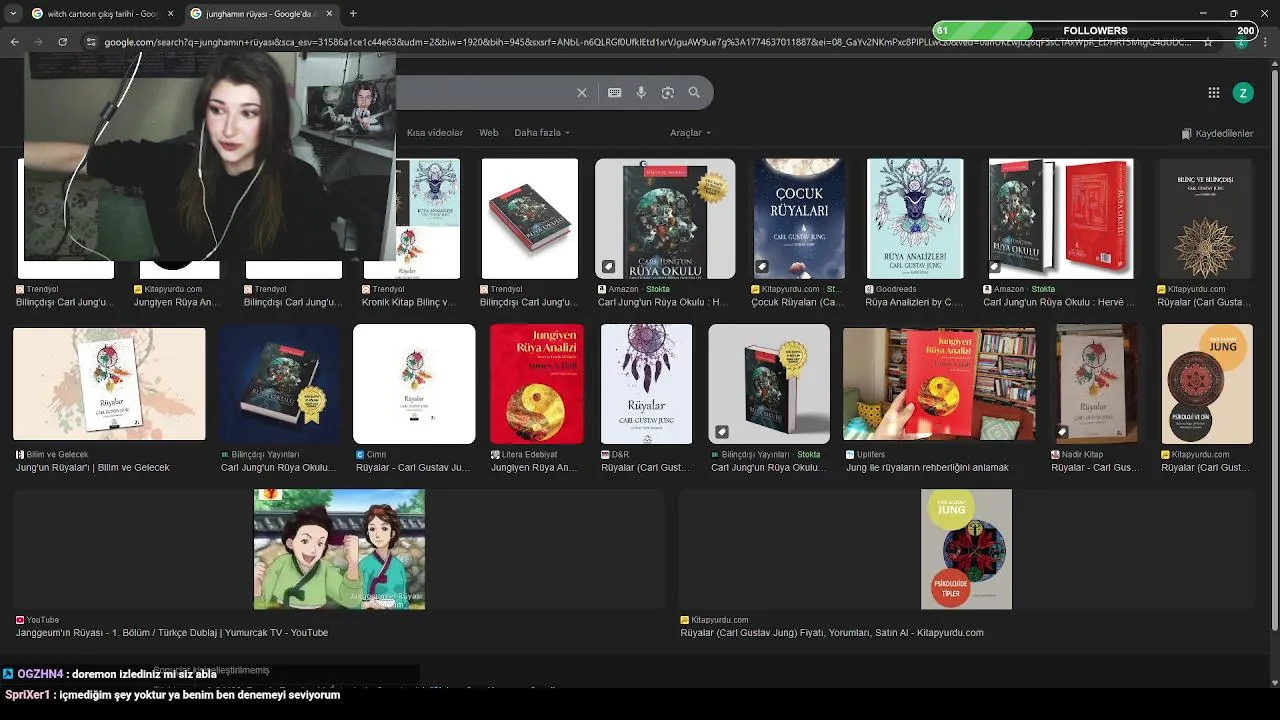Switch to 'Kısa videolar' search tab
This screenshot has width=1280, height=720.
pyautogui.click(x=434, y=133)
